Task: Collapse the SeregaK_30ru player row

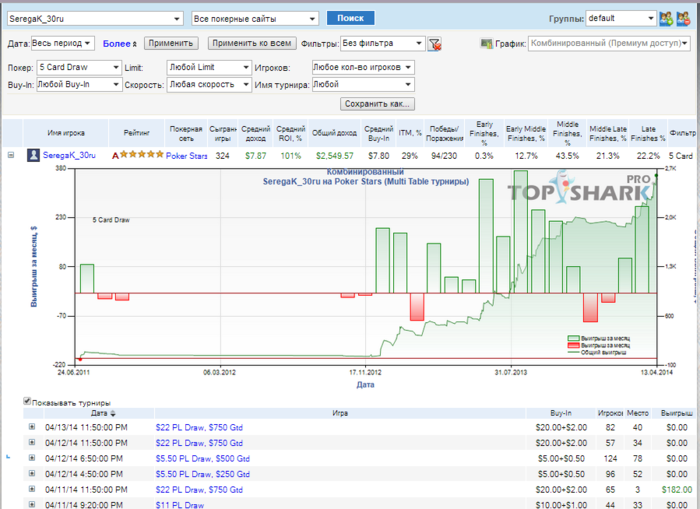Action: click(x=11, y=155)
